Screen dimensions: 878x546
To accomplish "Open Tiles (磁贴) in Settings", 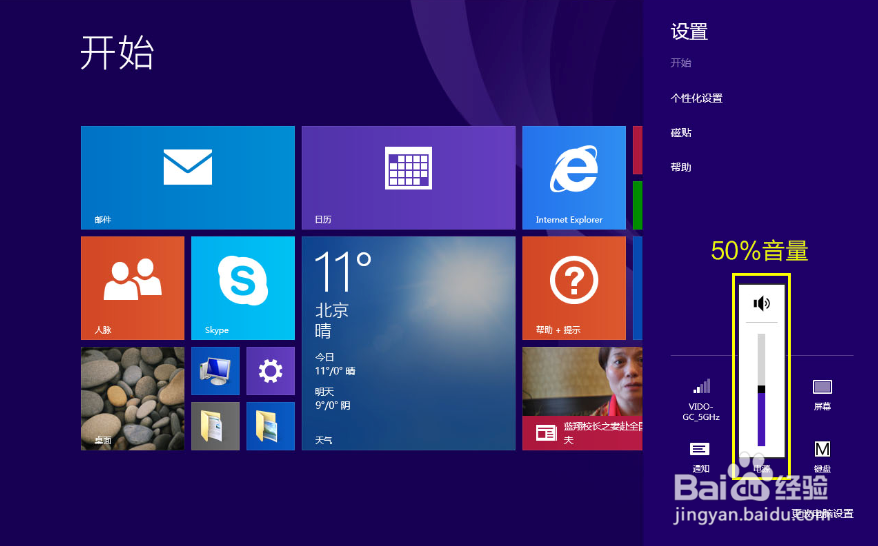I will [x=681, y=133].
